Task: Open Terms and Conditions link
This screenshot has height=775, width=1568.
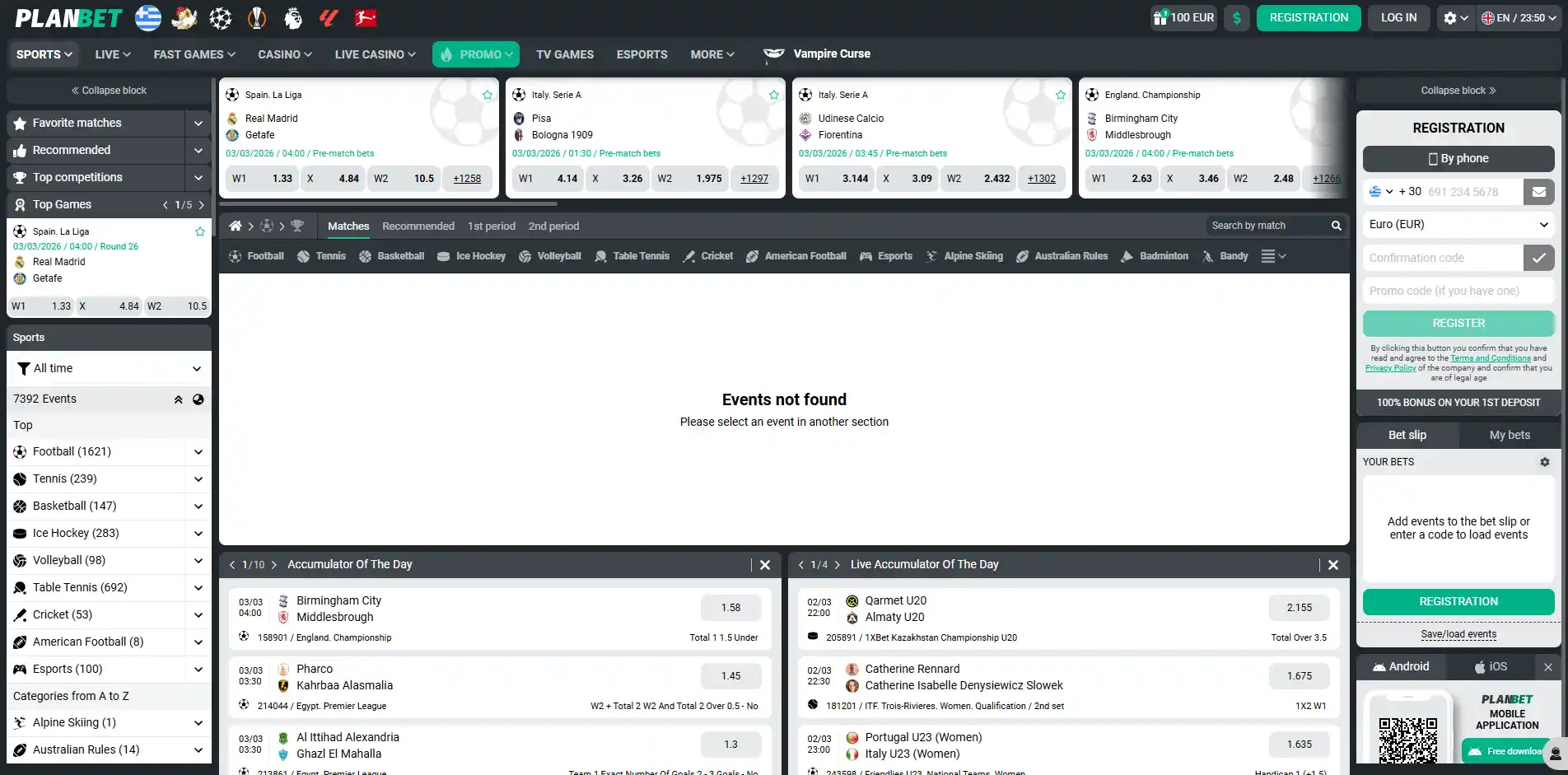Action: [x=1491, y=358]
